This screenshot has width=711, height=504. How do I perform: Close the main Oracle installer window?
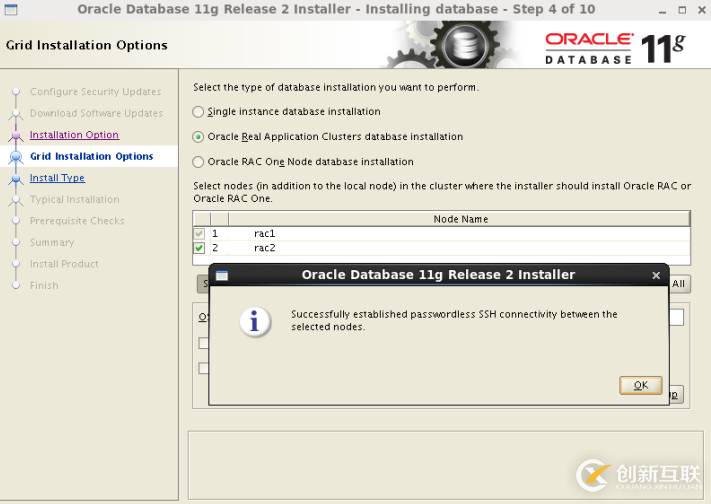coord(701,10)
